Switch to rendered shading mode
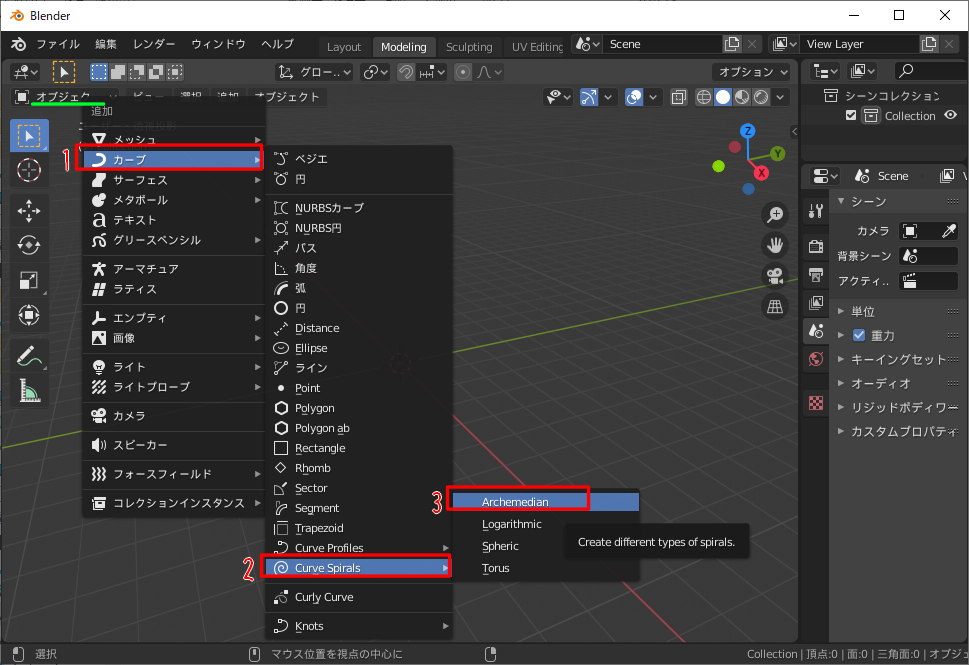Image resolution: width=969 pixels, height=665 pixels. click(761, 97)
